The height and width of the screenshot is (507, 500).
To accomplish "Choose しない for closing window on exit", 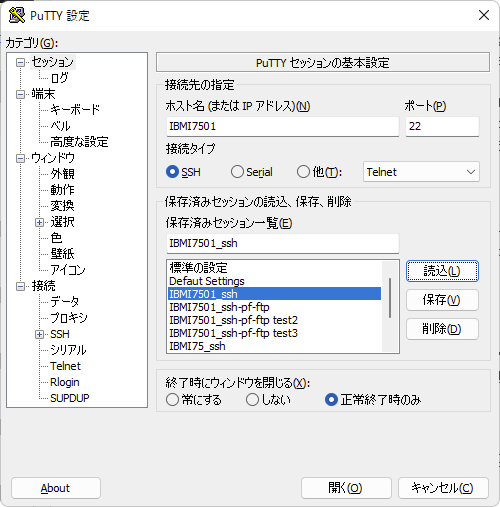I will click(x=252, y=399).
